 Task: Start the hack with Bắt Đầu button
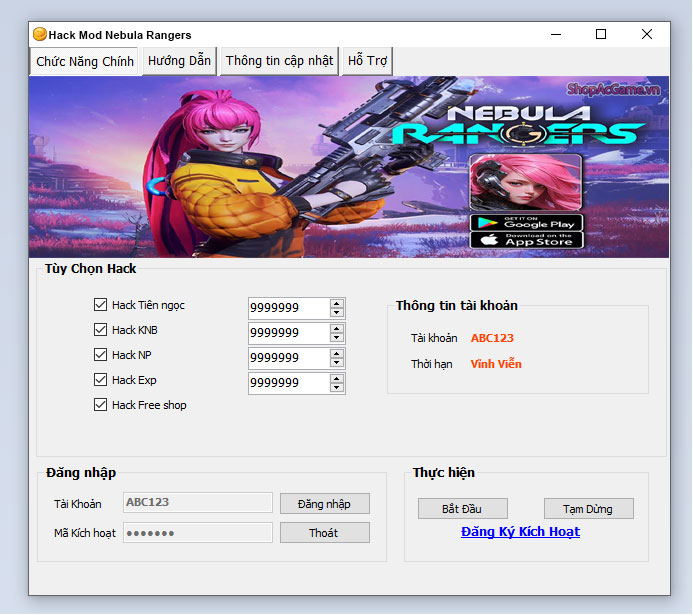[x=462, y=509]
